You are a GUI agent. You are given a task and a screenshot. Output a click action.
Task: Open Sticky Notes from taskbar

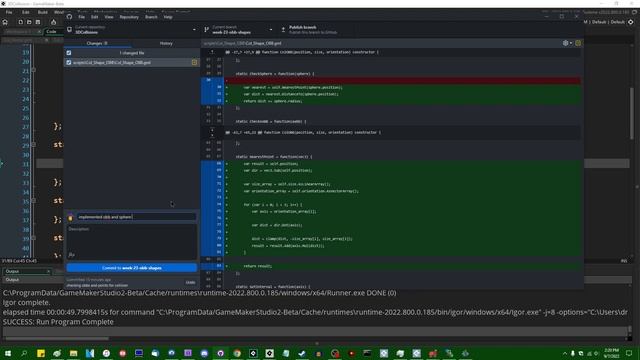pos(41,353)
